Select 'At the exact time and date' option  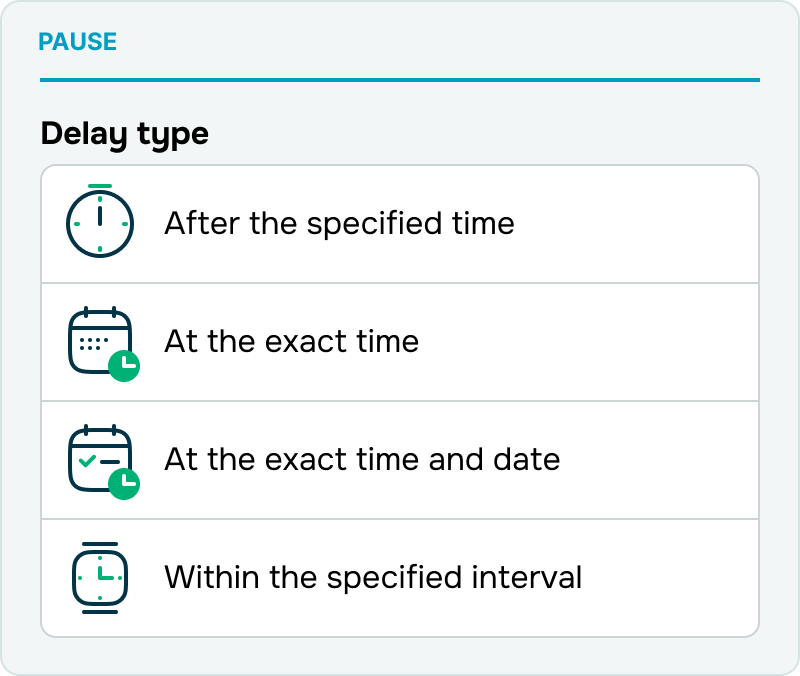tap(400, 460)
